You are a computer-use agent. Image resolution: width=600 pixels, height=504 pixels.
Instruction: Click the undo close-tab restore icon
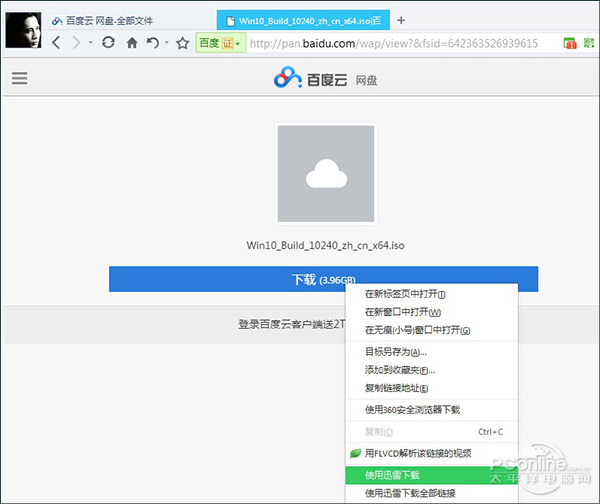point(153,42)
